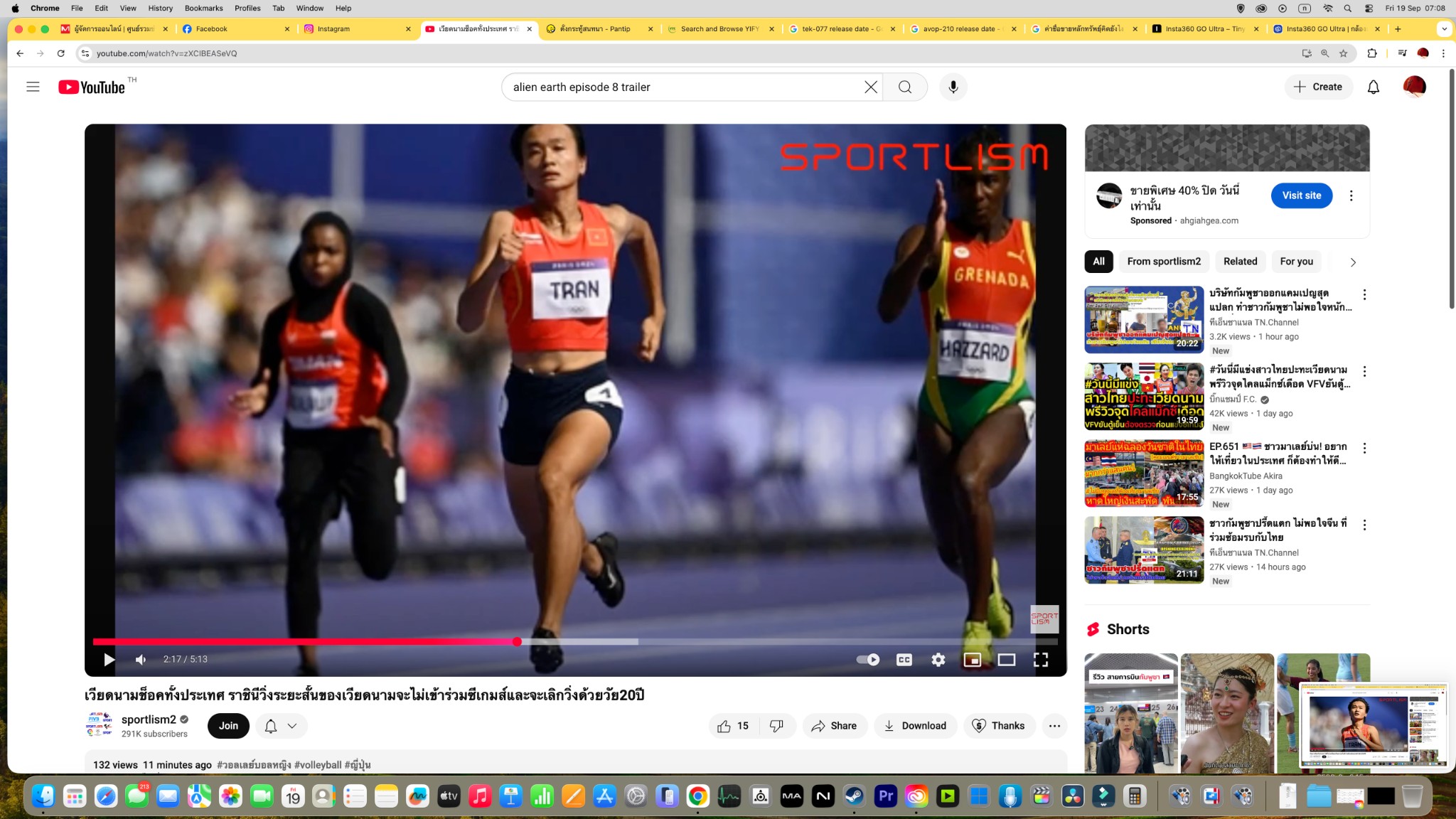Viewport: 1456px width, 819px height.
Task: Open the Profiles menu in menu bar
Action: tap(247, 8)
